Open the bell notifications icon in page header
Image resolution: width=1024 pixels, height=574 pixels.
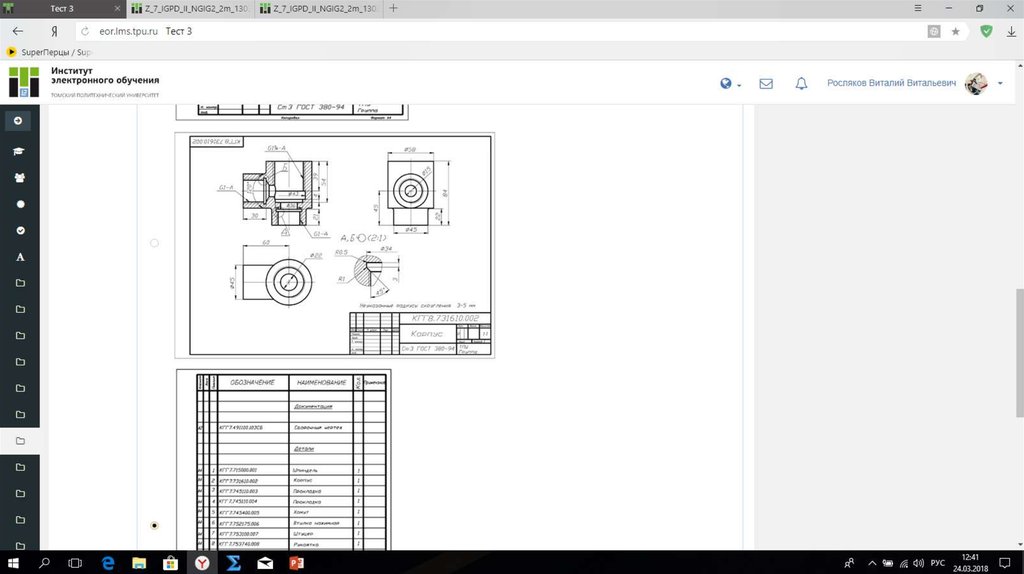[x=801, y=84]
